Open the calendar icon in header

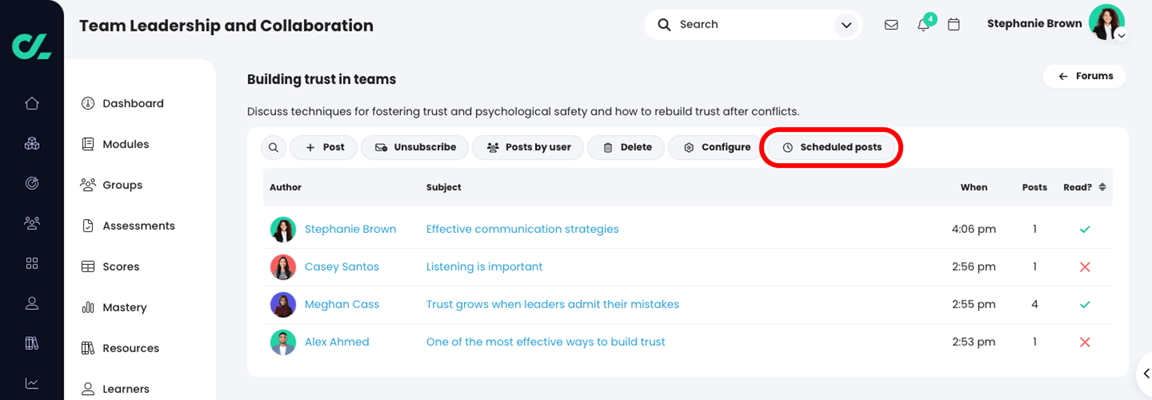954,25
